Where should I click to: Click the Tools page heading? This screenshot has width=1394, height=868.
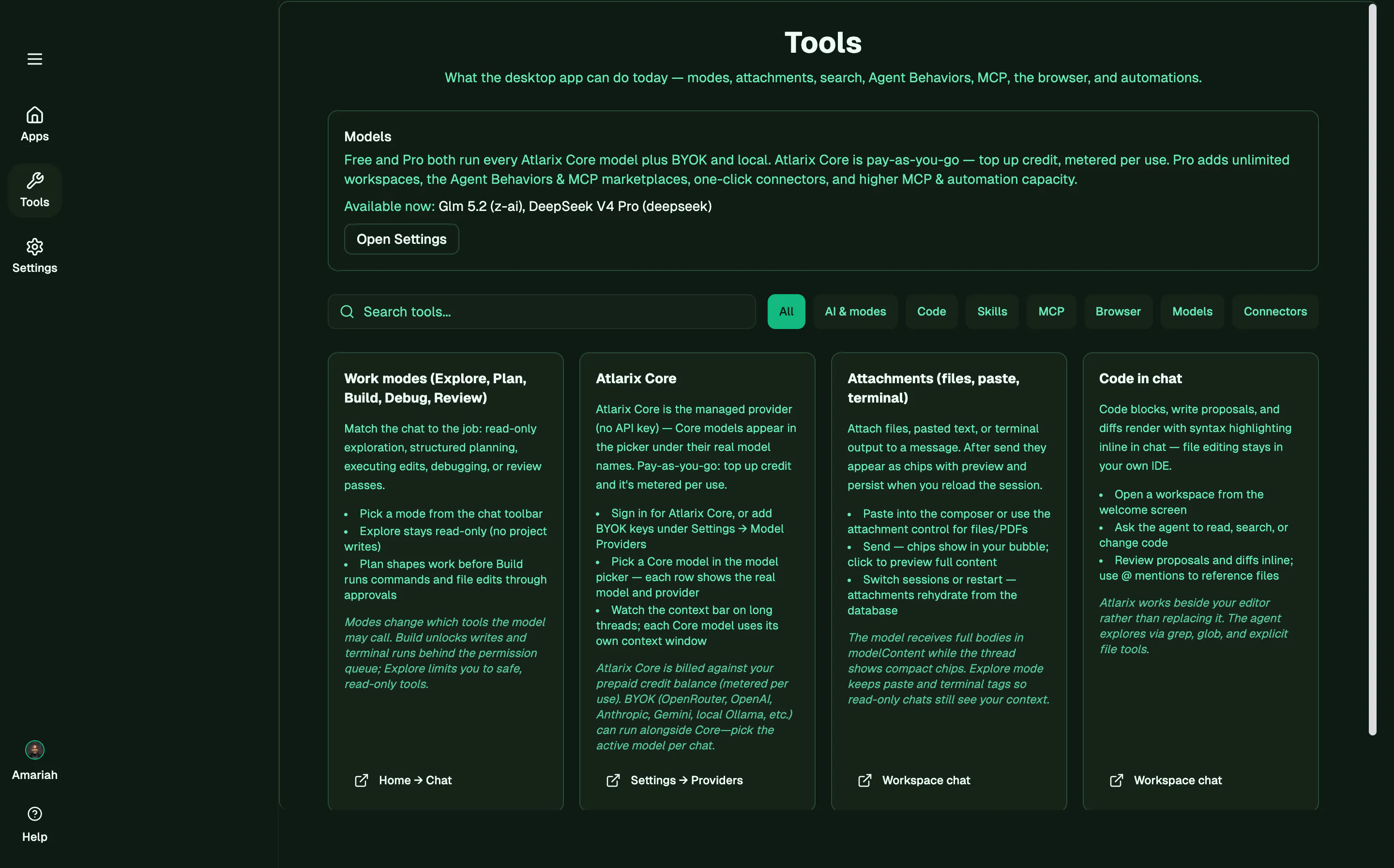click(x=823, y=43)
